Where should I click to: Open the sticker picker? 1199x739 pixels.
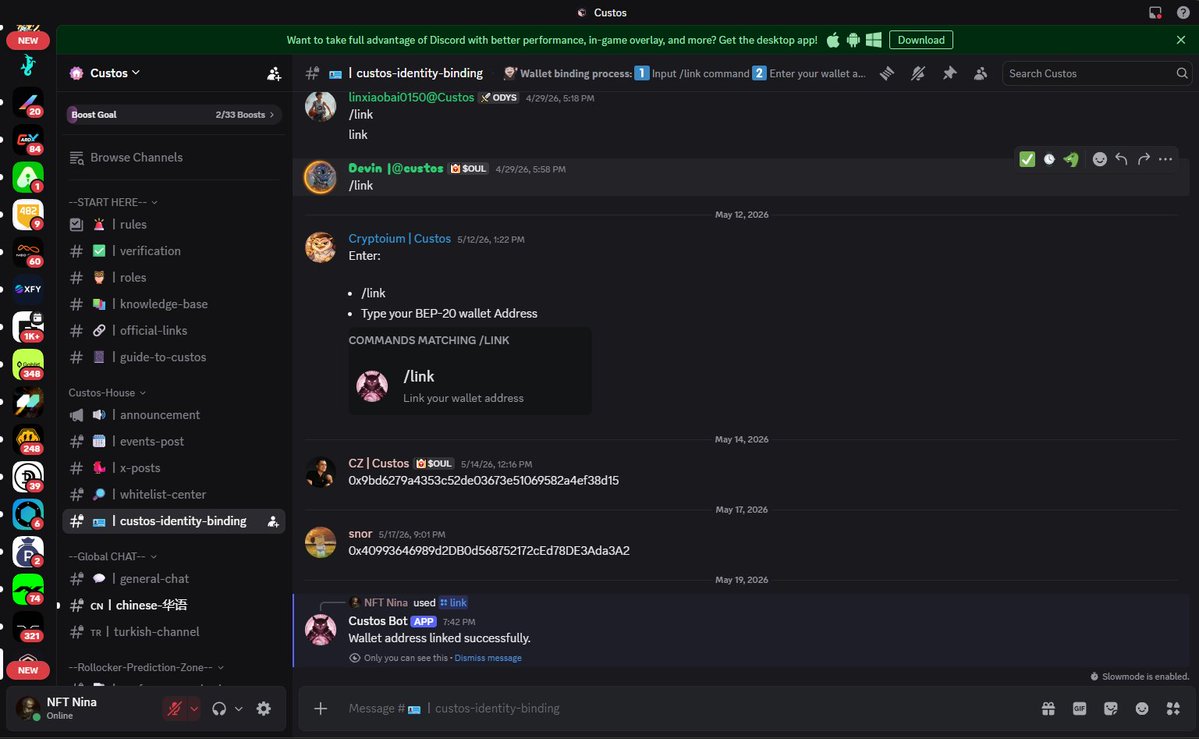[1111, 709]
